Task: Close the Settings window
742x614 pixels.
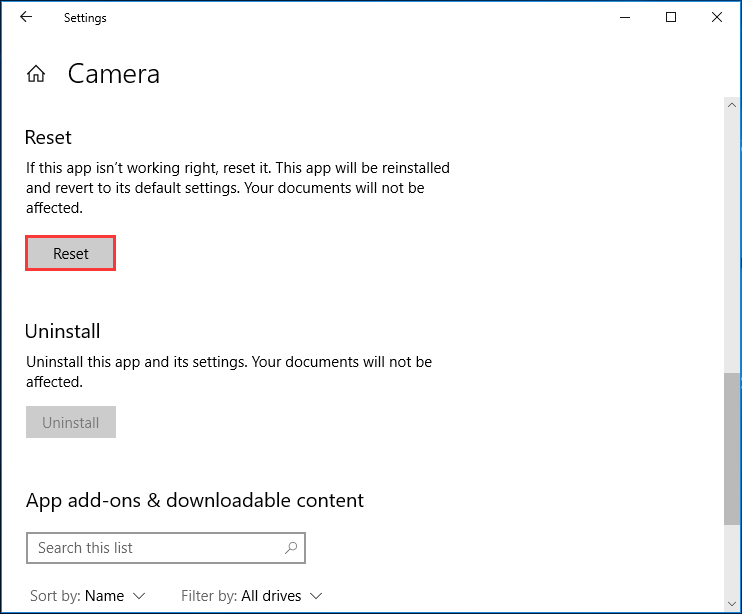Action: [x=717, y=18]
